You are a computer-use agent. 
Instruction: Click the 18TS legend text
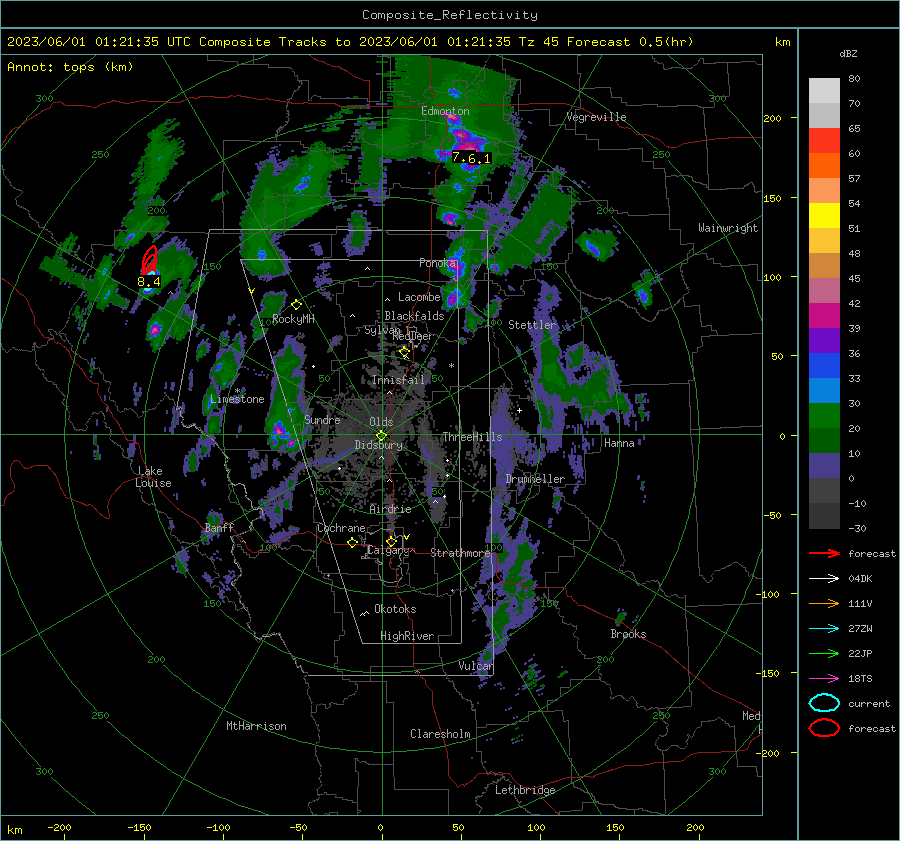coord(860,679)
